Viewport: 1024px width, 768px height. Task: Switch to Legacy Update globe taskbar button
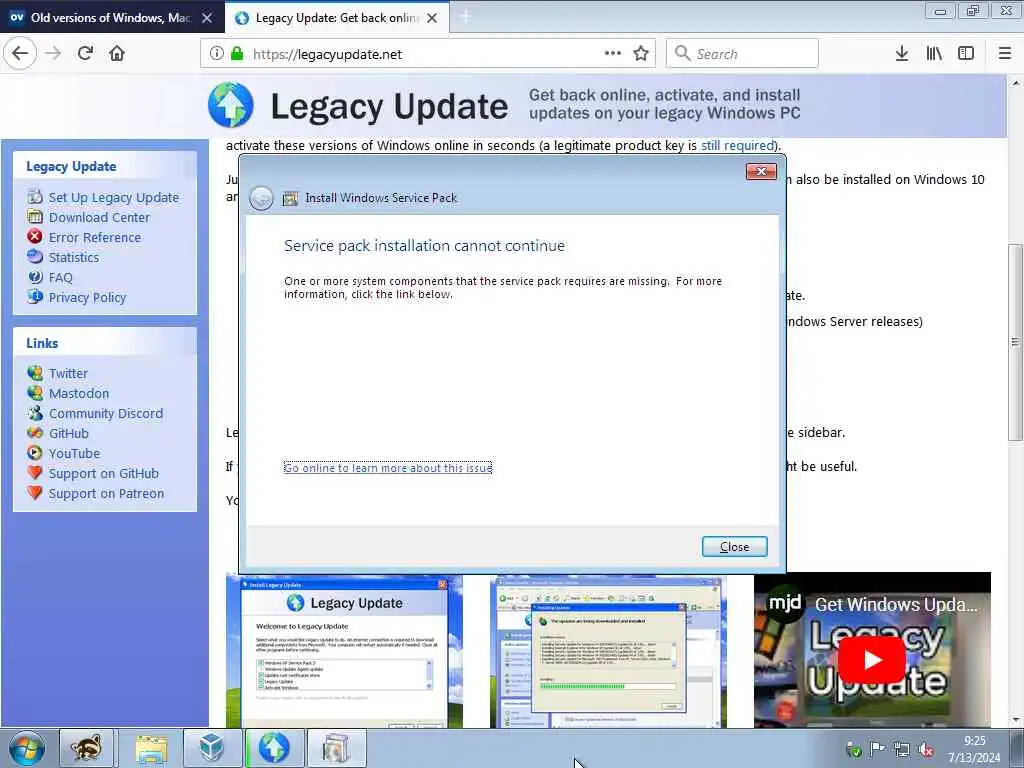point(274,748)
